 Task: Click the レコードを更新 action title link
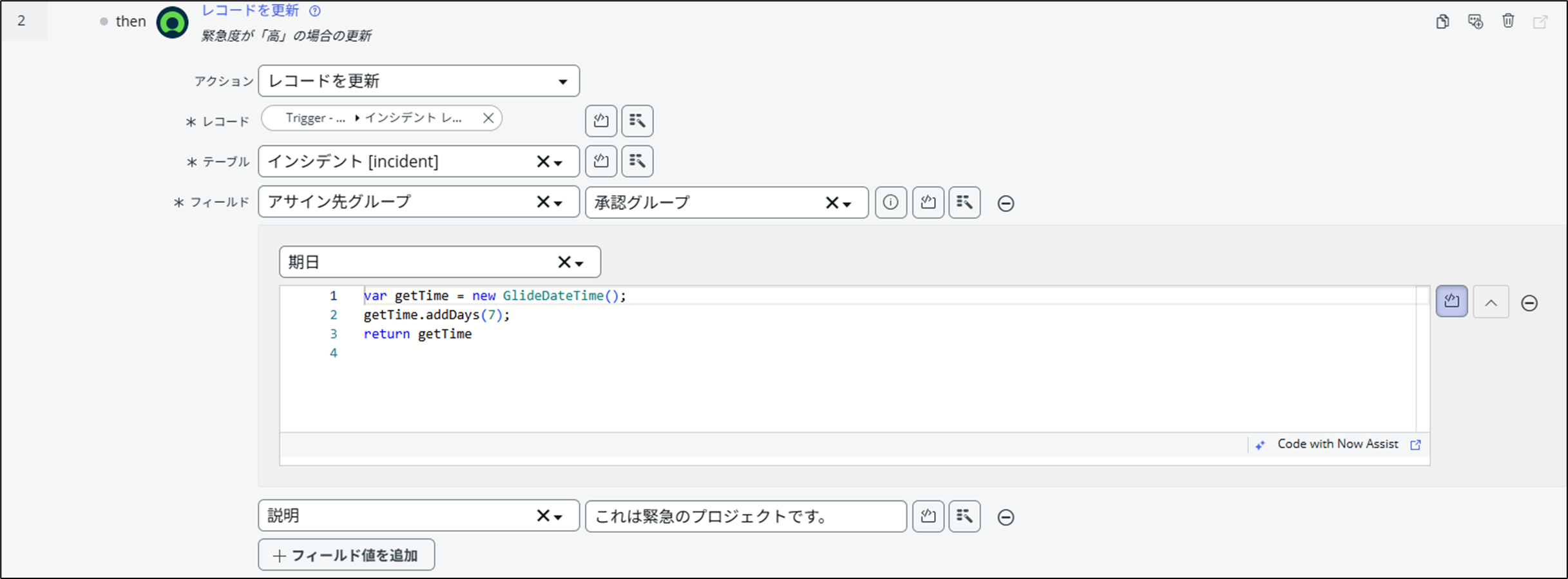[x=250, y=11]
